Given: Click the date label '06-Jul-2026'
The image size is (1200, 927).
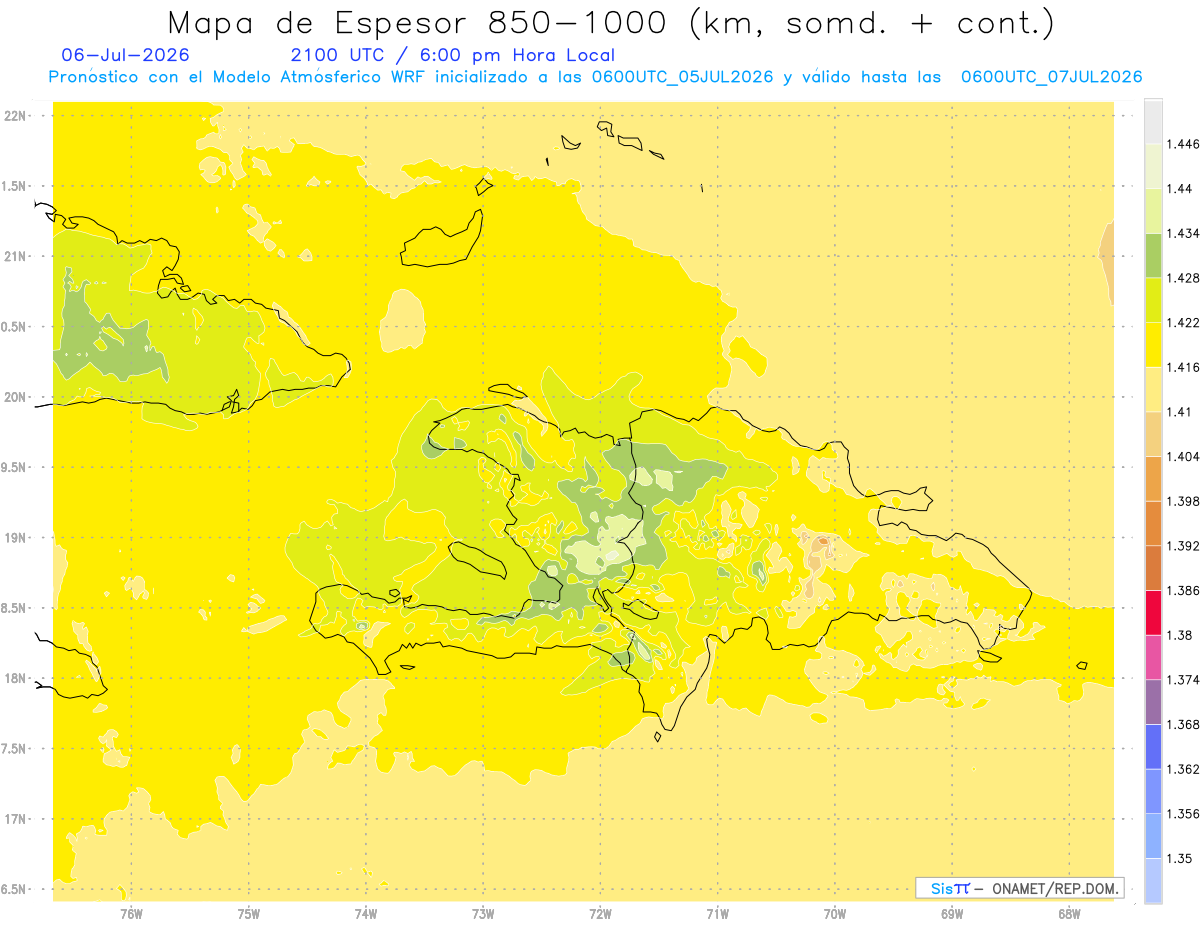Looking at the screenshot, I should [x=125, y=55].
